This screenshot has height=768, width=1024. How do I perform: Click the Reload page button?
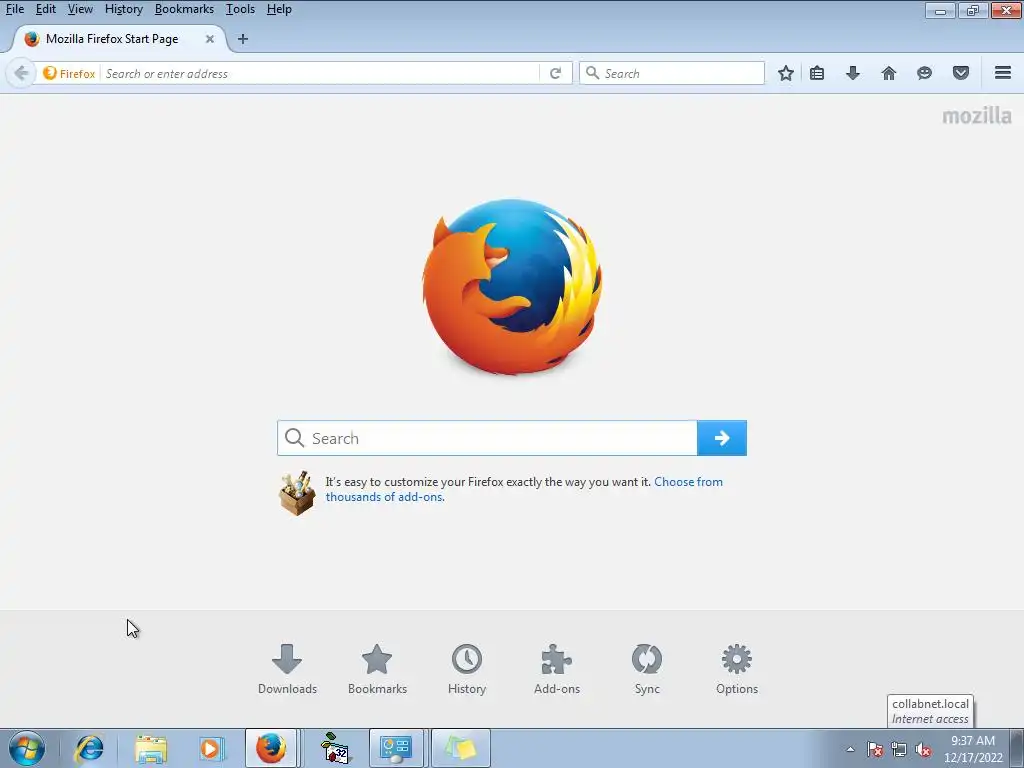(556, 73)
